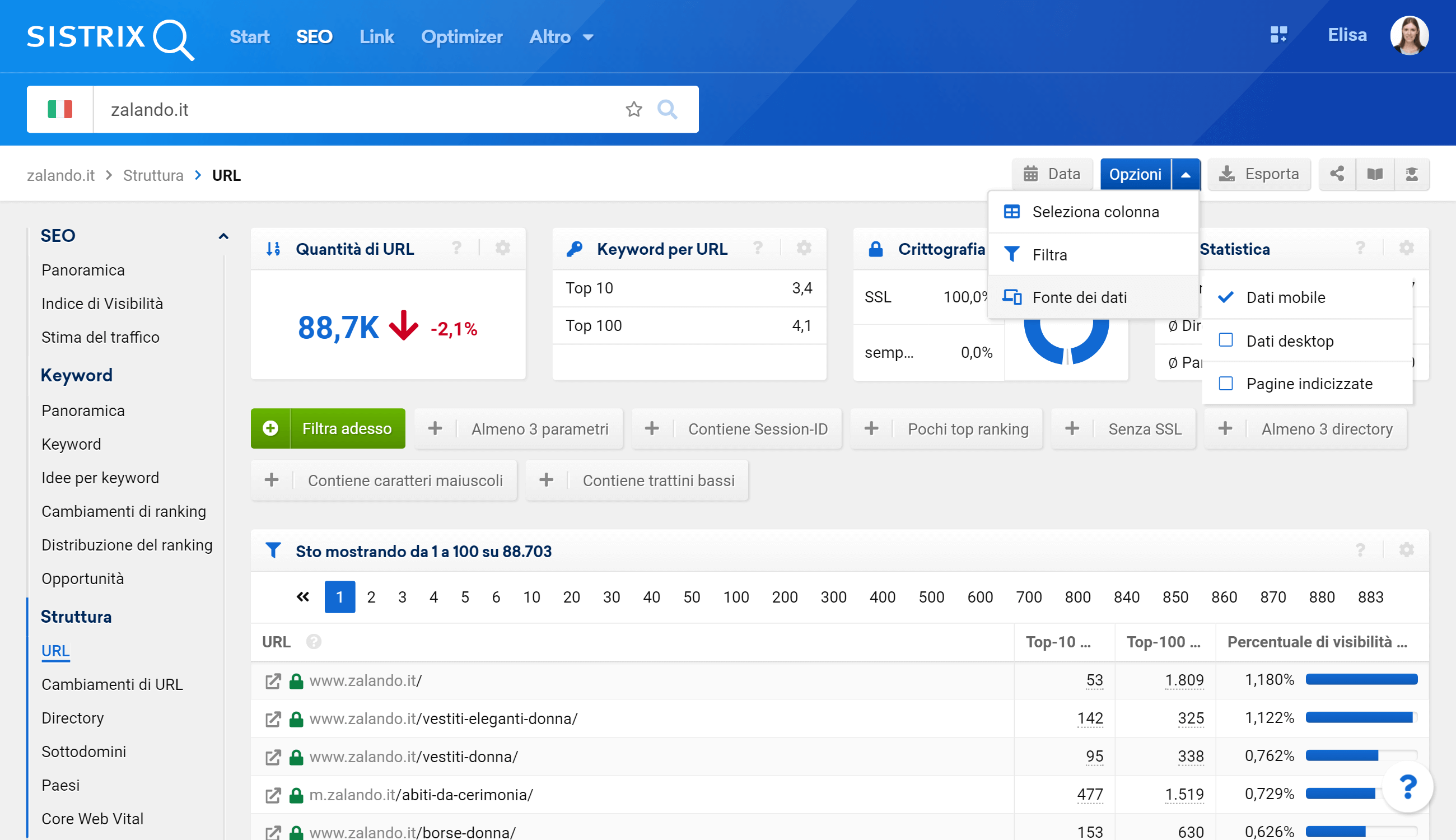Select Seleziona colonna menu entry
Screen dimensions: 1456x840
tap(1093, 212)
